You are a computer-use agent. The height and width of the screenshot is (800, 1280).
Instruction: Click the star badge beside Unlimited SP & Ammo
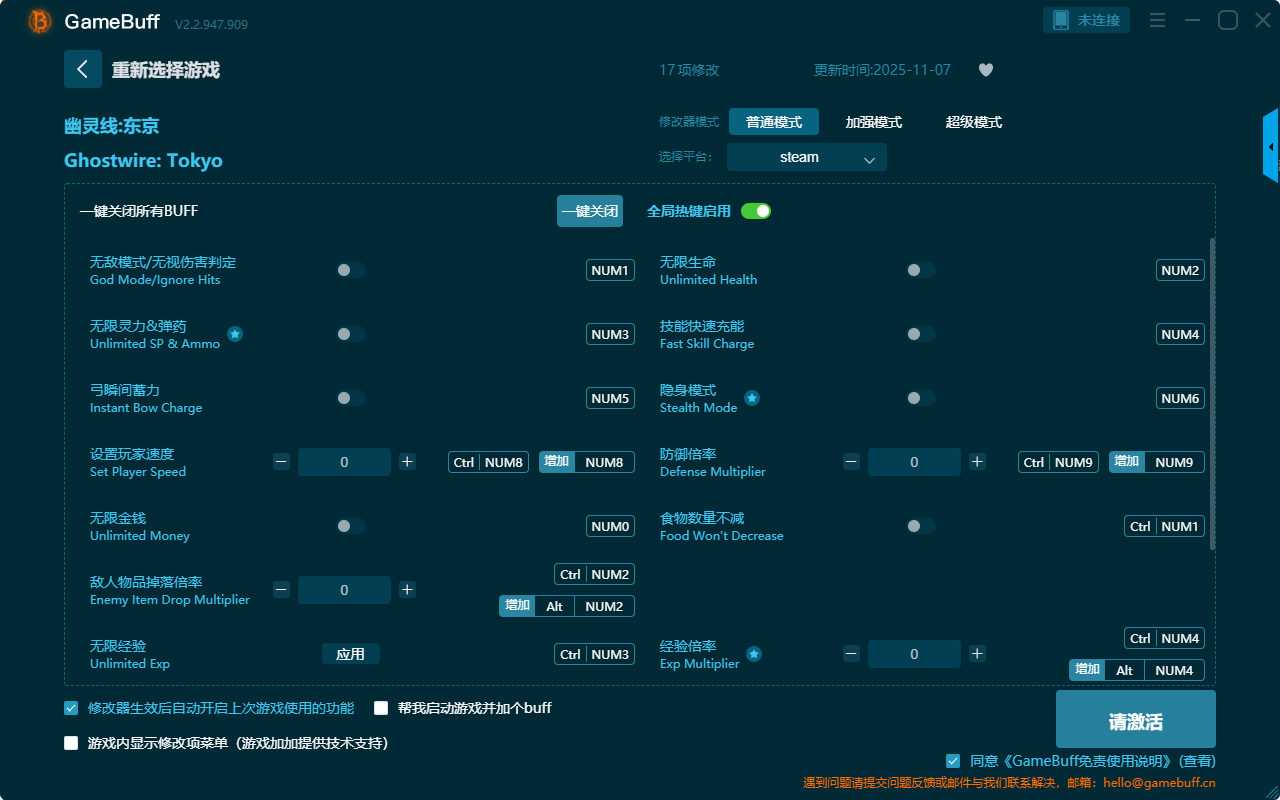pyautogui.click(x=235, y=334)
